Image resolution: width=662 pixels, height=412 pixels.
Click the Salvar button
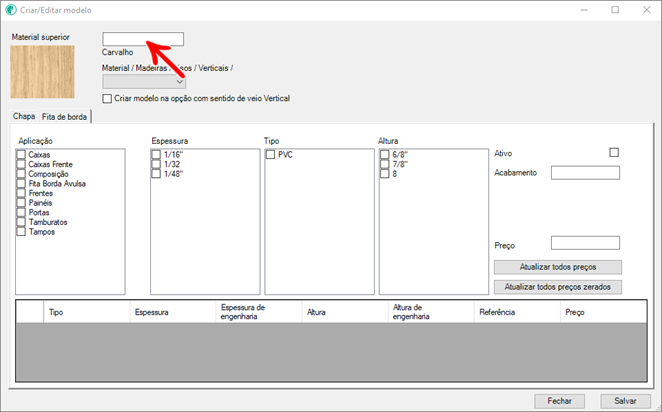click(x=625, y=401)
